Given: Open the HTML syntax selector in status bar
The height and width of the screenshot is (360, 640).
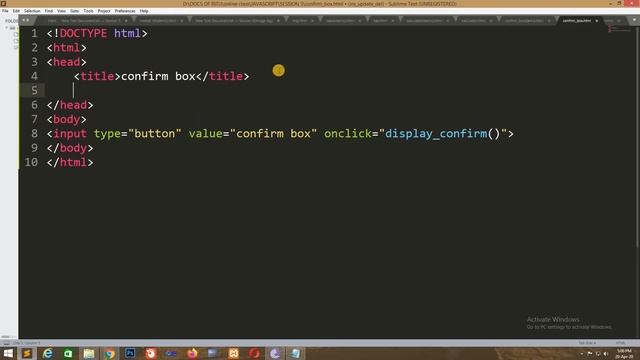Looking at the screenshot, I should click(x=620, y=343).
